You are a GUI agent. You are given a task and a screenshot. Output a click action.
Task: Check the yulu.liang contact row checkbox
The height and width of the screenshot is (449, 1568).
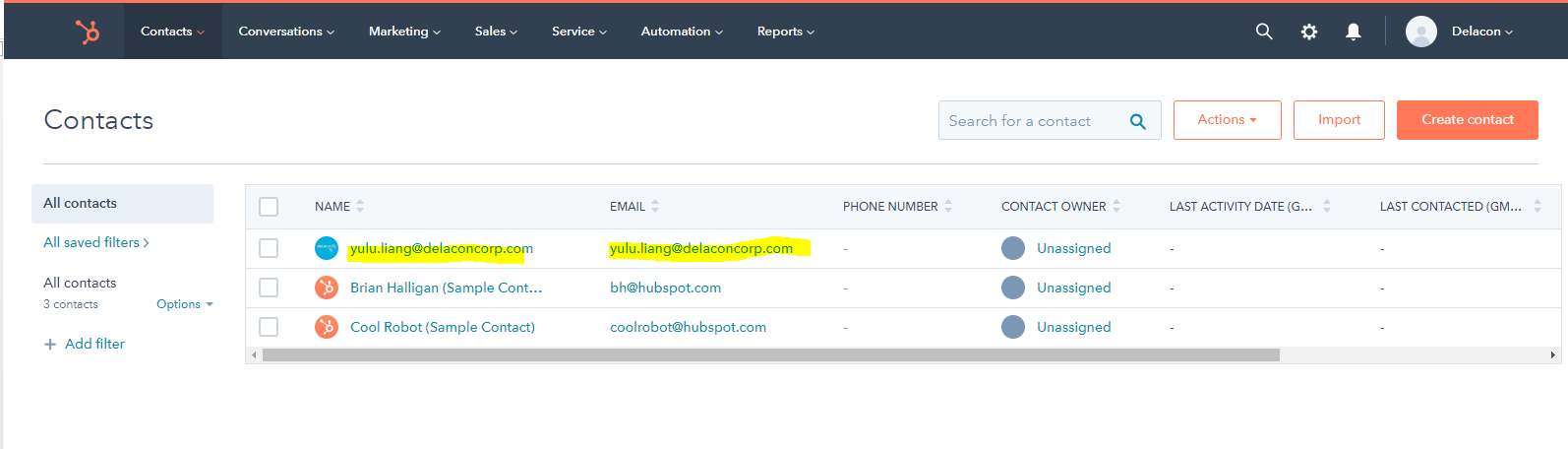click(269, 248)
